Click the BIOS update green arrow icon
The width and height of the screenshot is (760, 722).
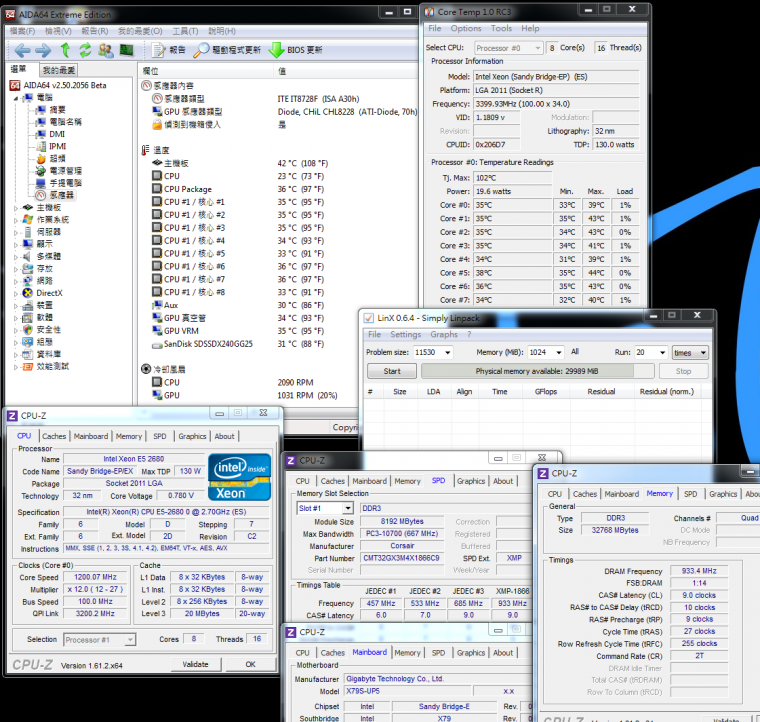coord(276,50)
